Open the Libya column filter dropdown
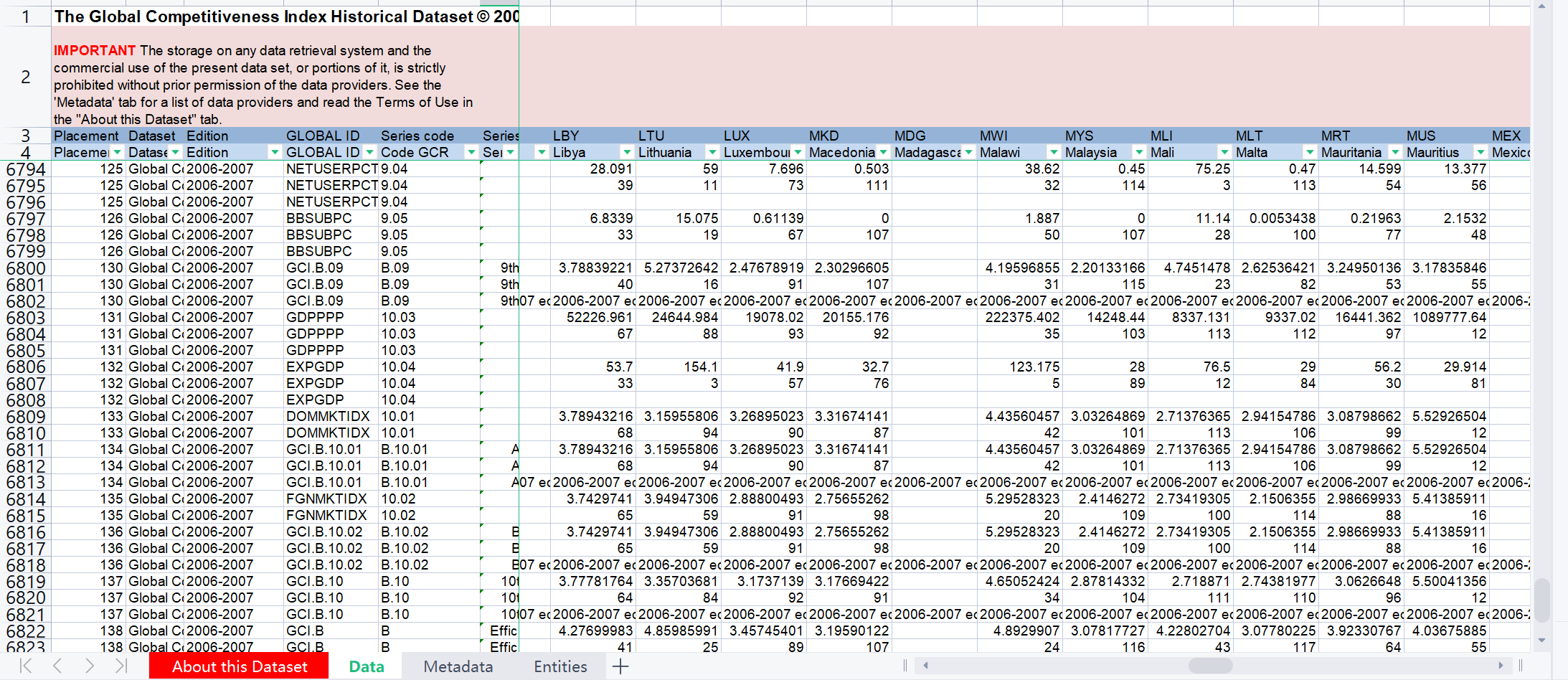Screen dimensions: 1568x680 pos(627,152)
